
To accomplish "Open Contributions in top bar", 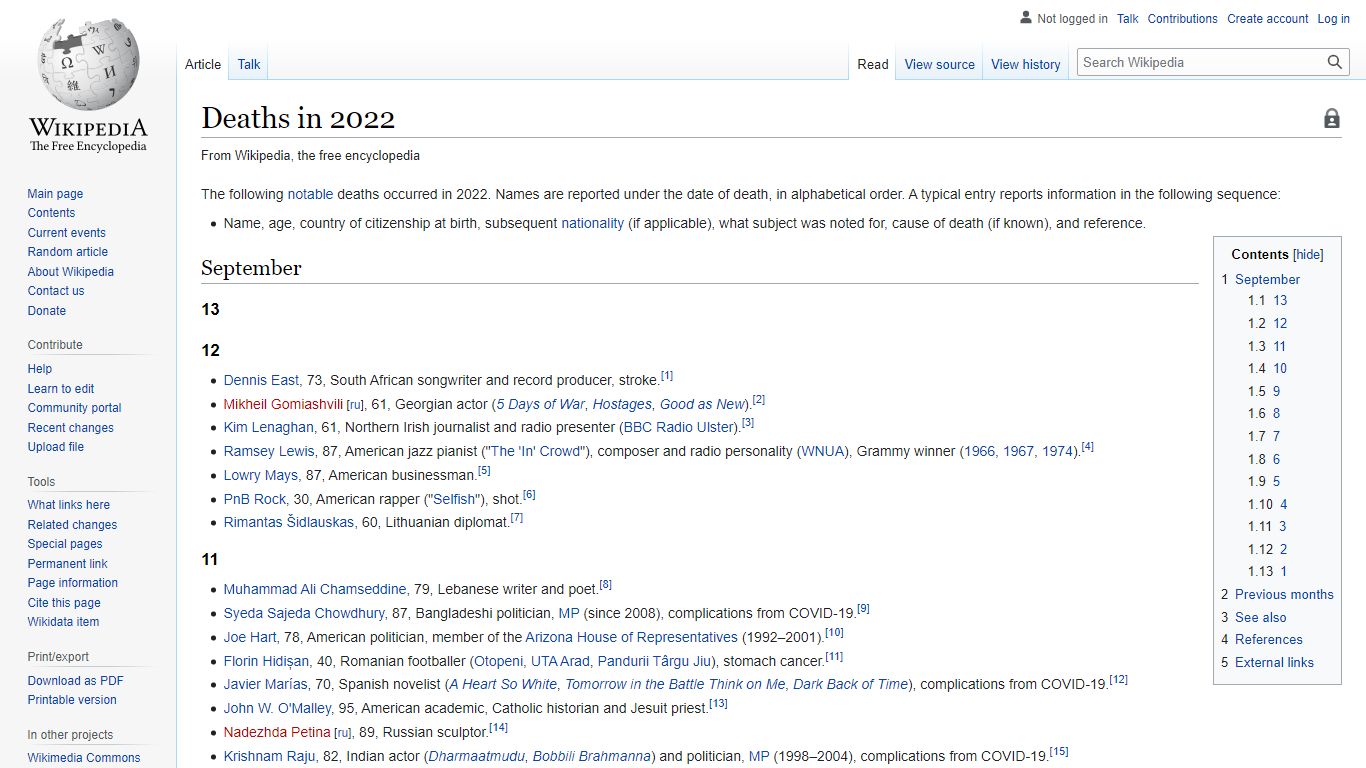I will pyautogui.click(x=1183, y=19).
